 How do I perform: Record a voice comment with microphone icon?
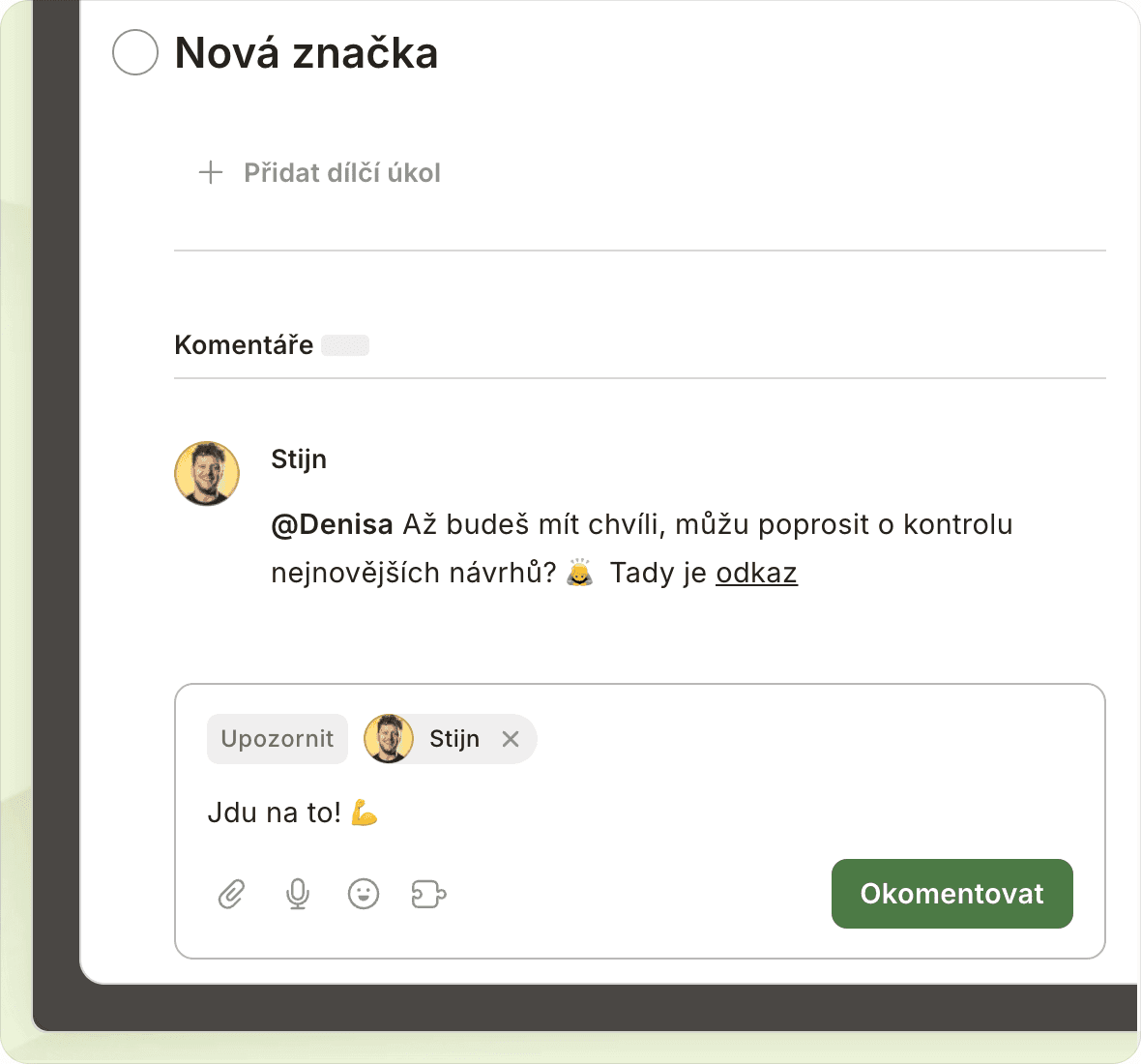(x=298, y=895)
